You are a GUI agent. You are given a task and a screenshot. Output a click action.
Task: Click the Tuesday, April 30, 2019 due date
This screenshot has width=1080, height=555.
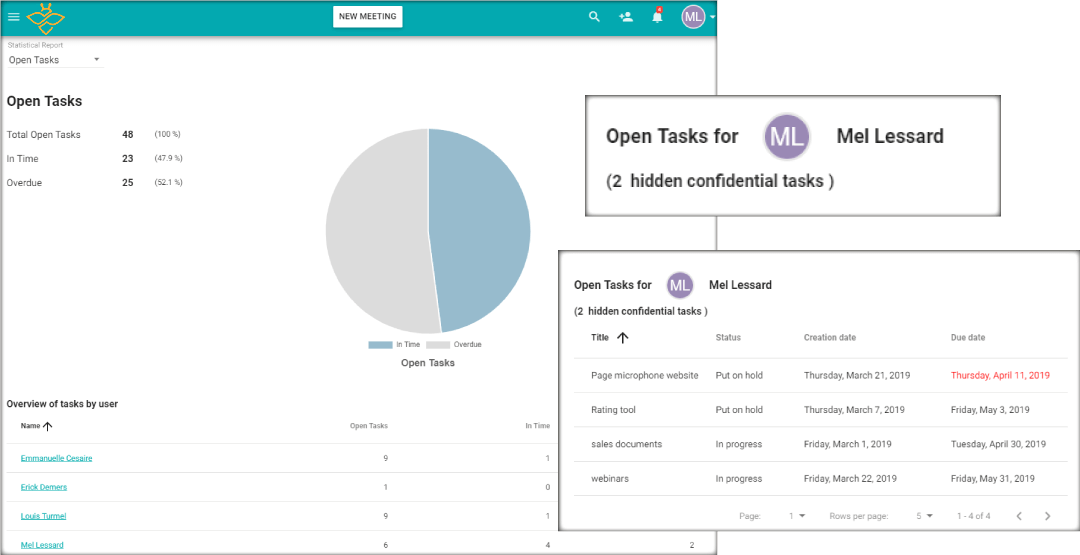998,444
